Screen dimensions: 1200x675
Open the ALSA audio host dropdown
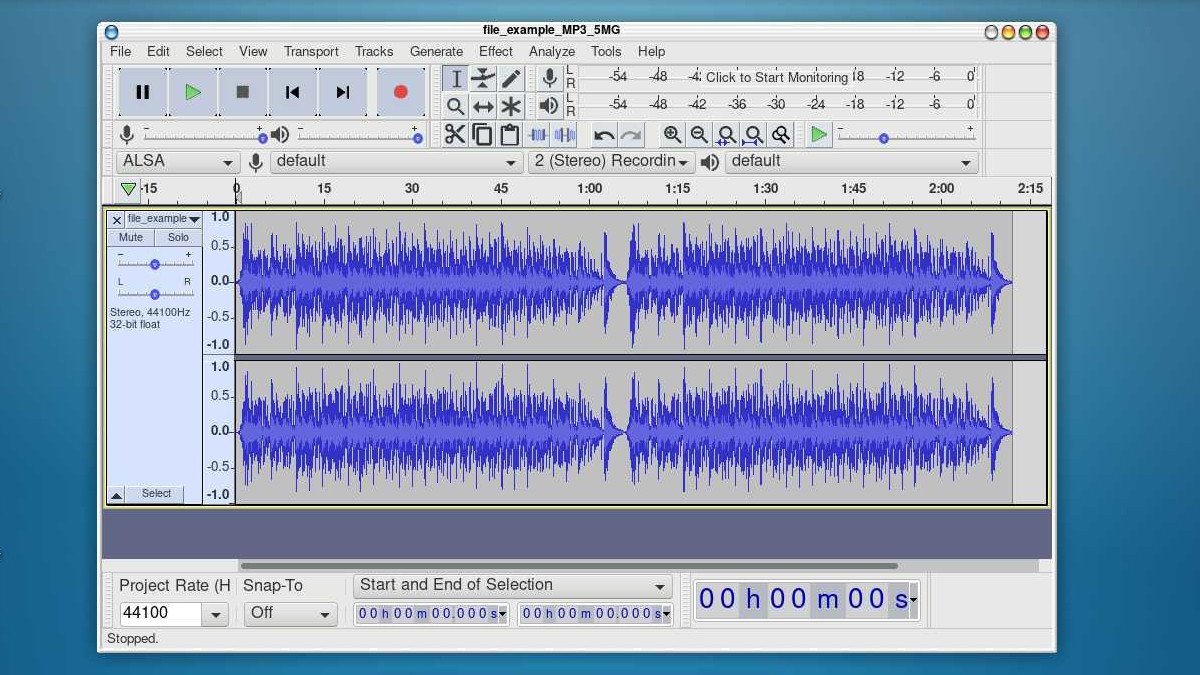tap(178, 161)
